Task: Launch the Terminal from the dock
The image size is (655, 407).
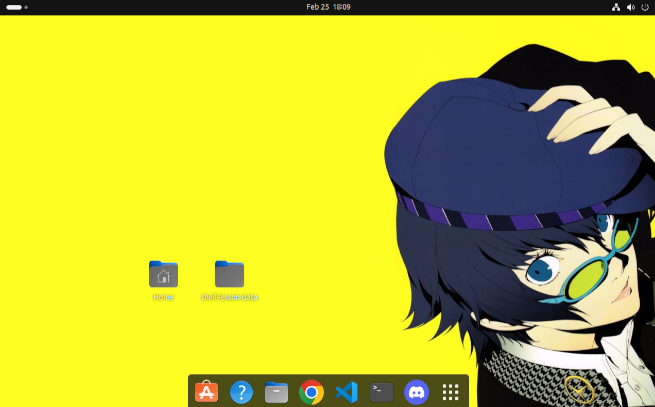Action: click(381, 392)
